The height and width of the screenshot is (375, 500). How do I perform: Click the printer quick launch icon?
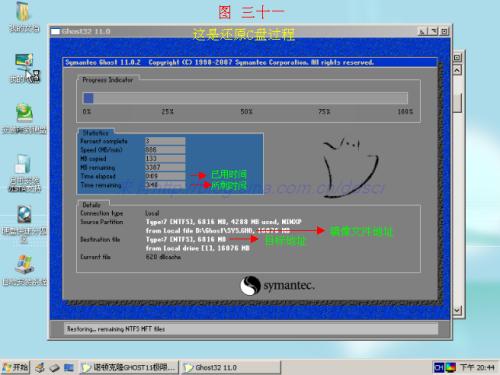coord(40,367)
